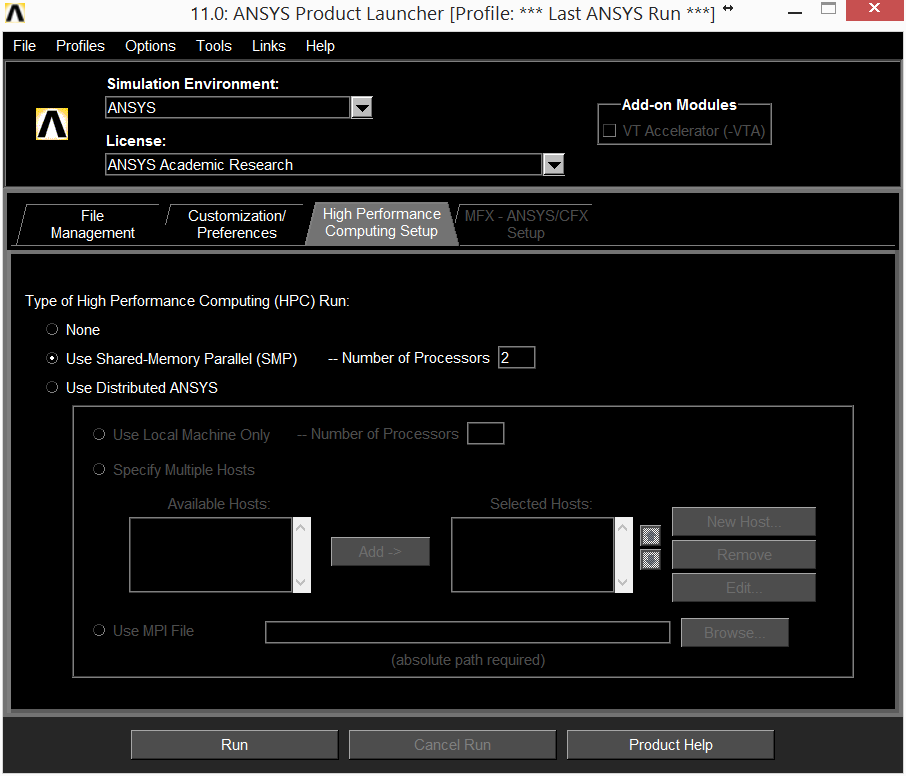Choose Specify Multiple Hosts option

(x=99, y=469)
